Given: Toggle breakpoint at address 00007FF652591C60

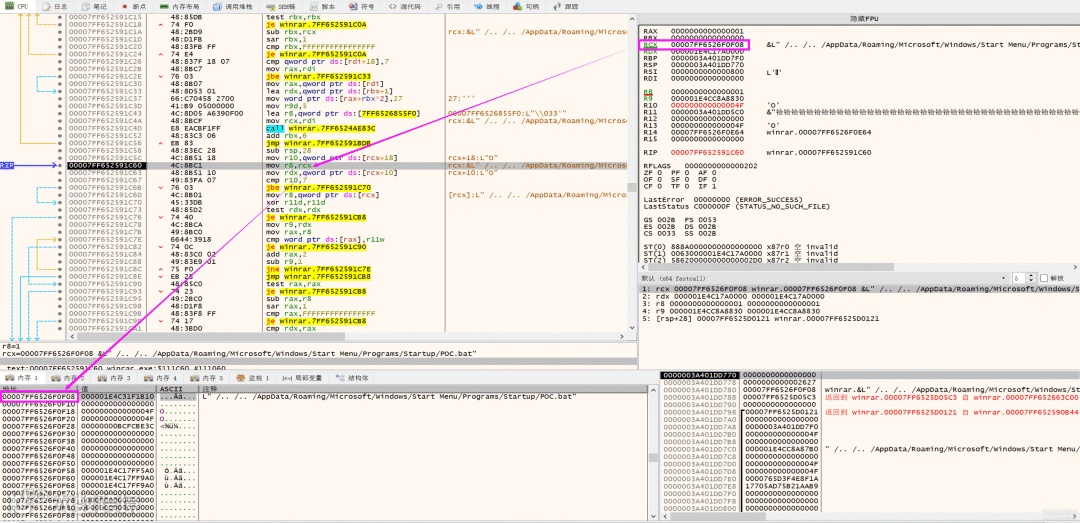Looking at the screenshot, I should (62, 166).
